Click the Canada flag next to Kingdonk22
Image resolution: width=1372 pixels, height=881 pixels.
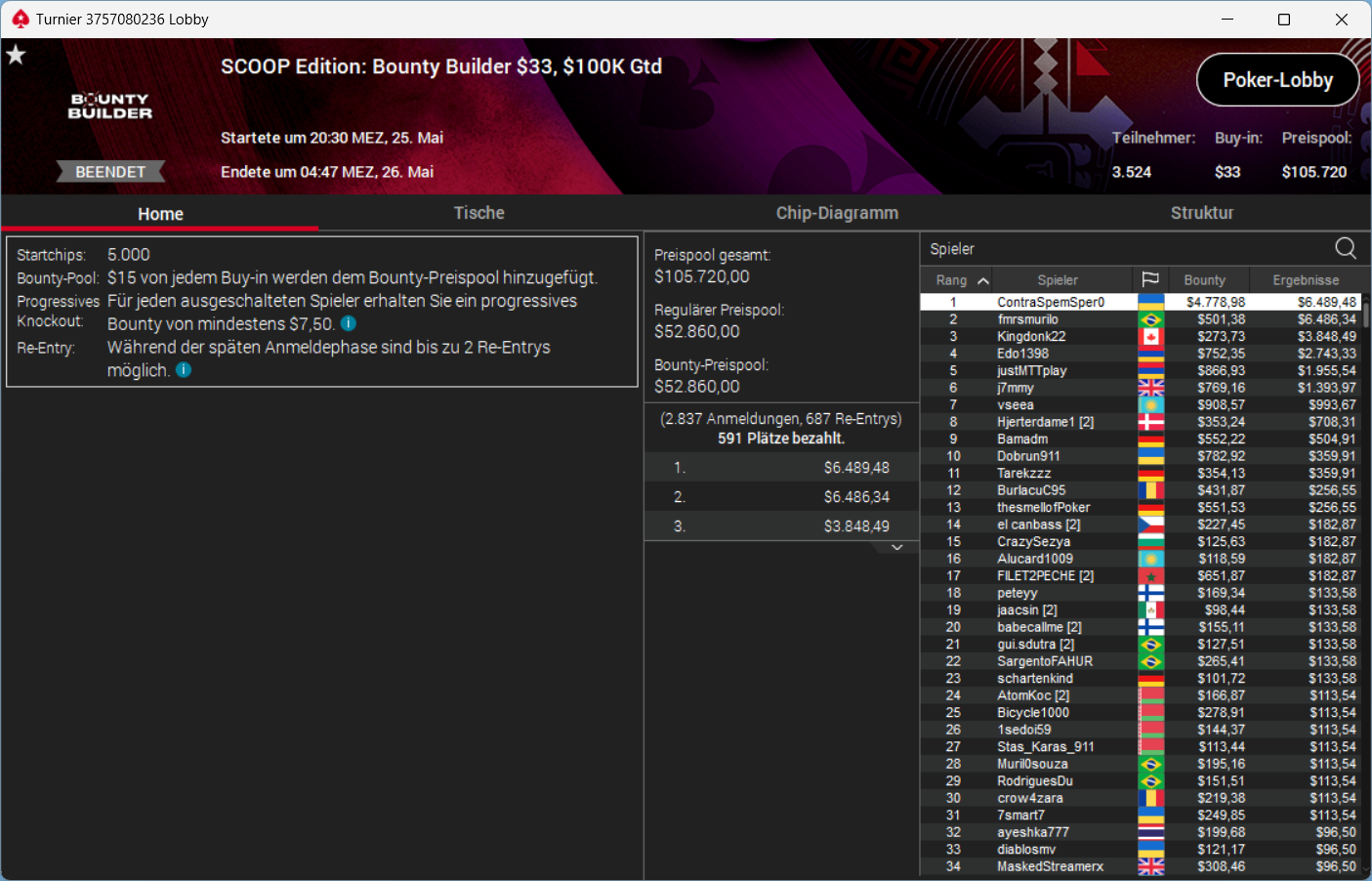pyautogui.click(x=1151, y=337)
